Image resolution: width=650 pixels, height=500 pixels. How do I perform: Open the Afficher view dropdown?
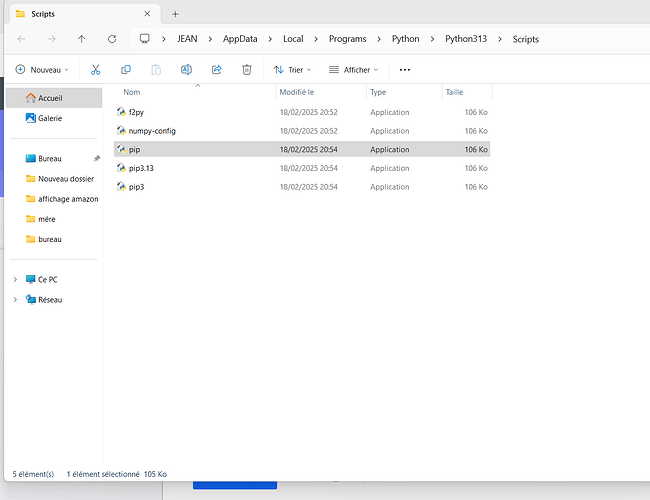tap(354, 70)
